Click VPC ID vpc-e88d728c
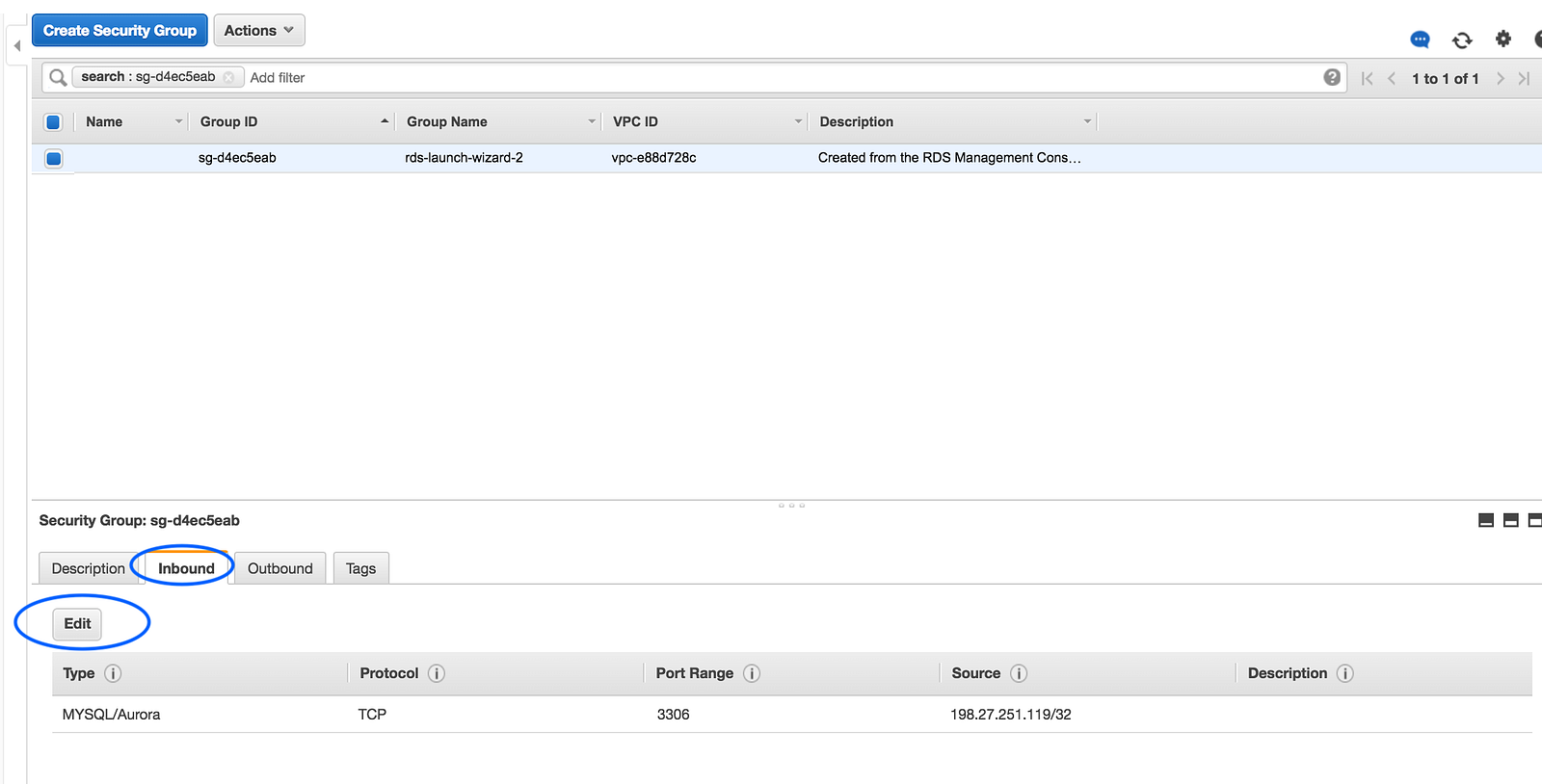This screenshot has height=784, width=1542. [x=653, y=158]
